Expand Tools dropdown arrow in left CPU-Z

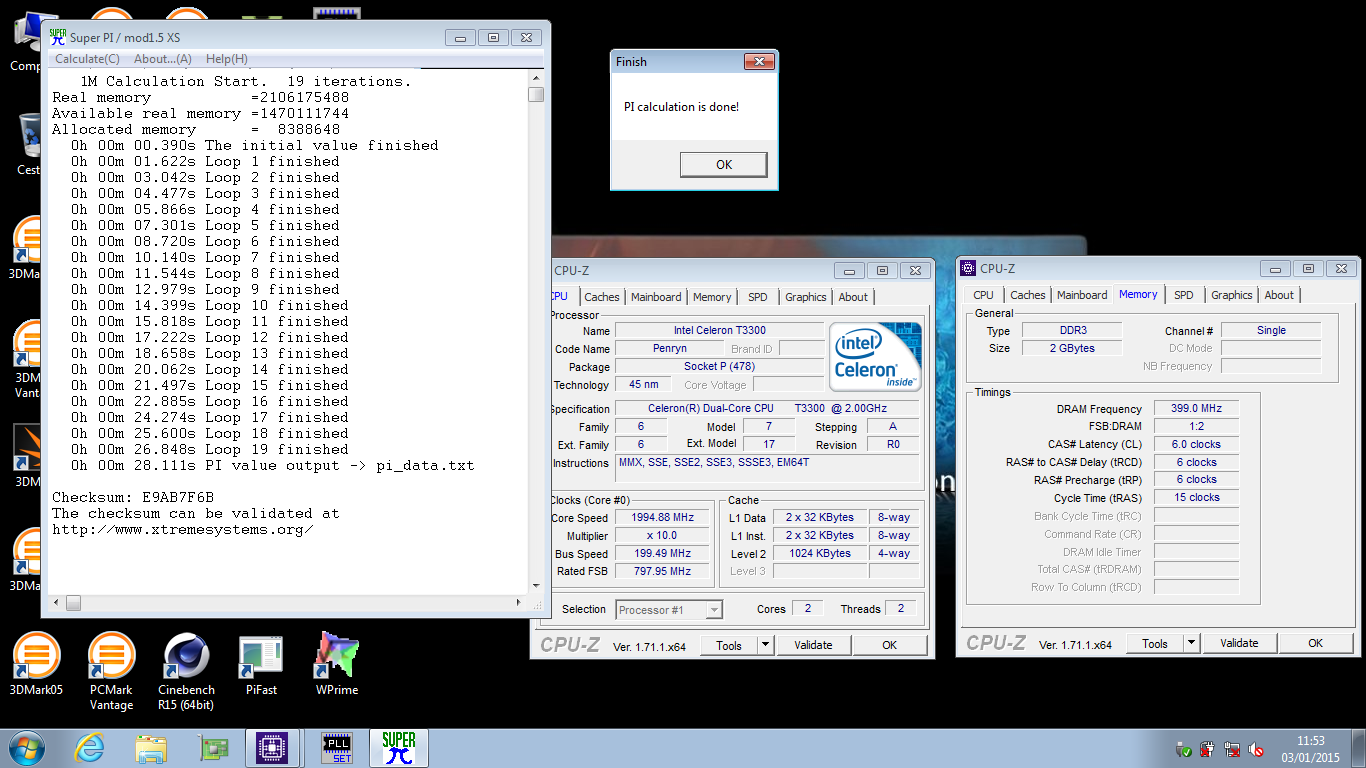point(766,645)
